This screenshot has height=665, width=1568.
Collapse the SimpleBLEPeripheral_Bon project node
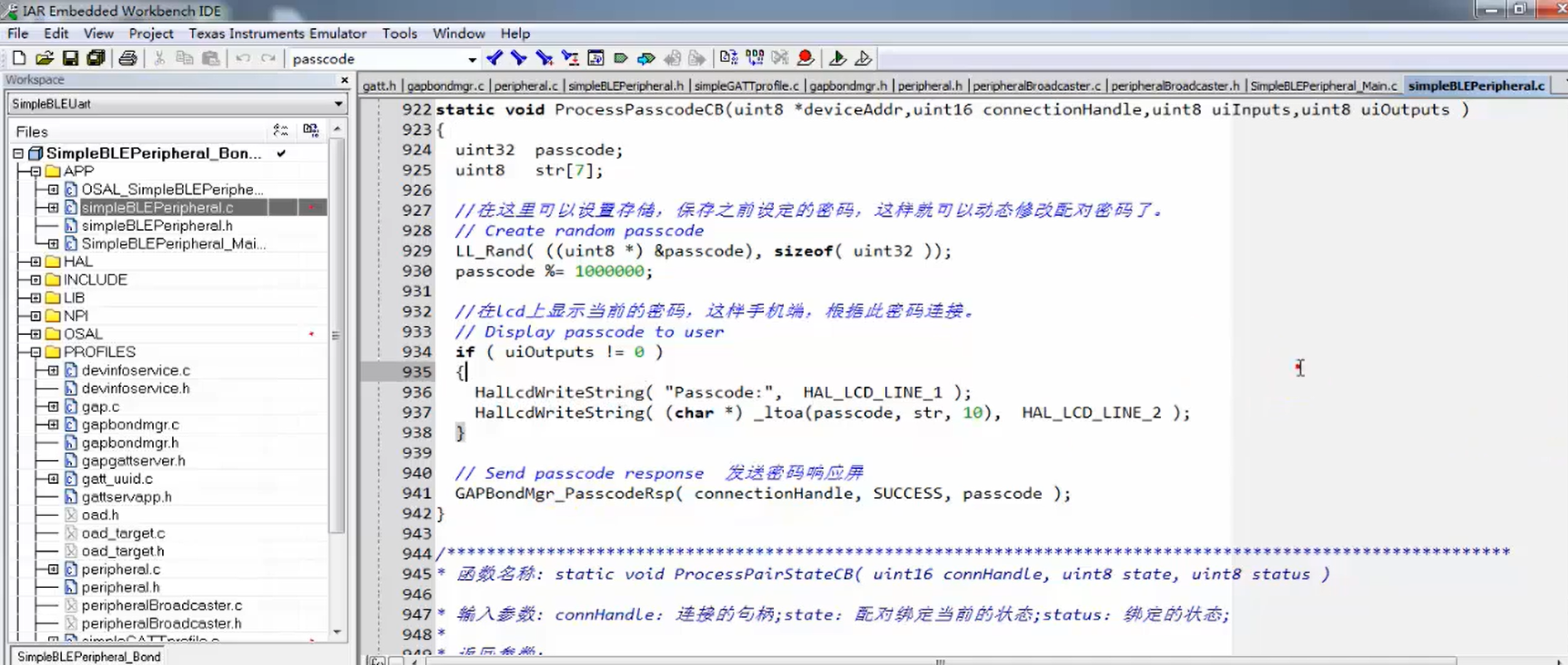(x=17, y=153)
